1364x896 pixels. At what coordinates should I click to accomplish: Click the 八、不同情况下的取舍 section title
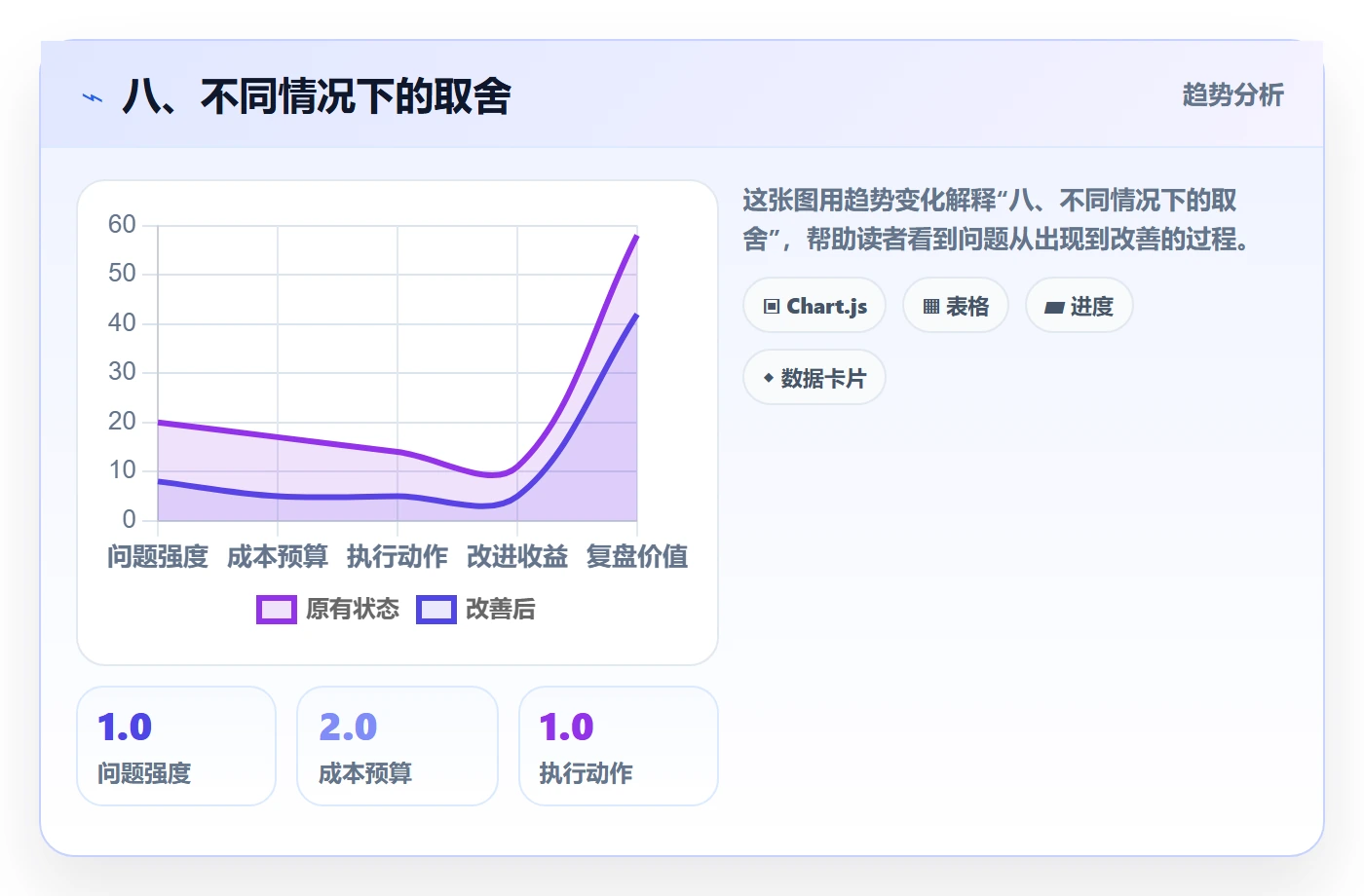click(x=317, y=96)
